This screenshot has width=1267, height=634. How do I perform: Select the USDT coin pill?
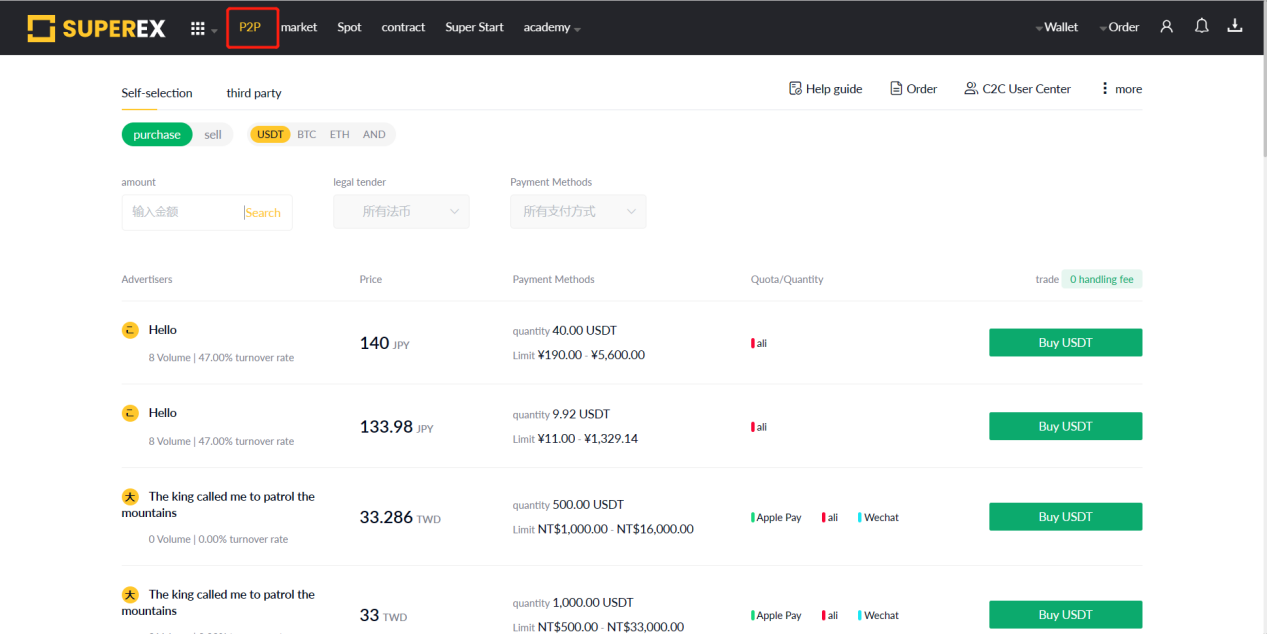(270, 135)
